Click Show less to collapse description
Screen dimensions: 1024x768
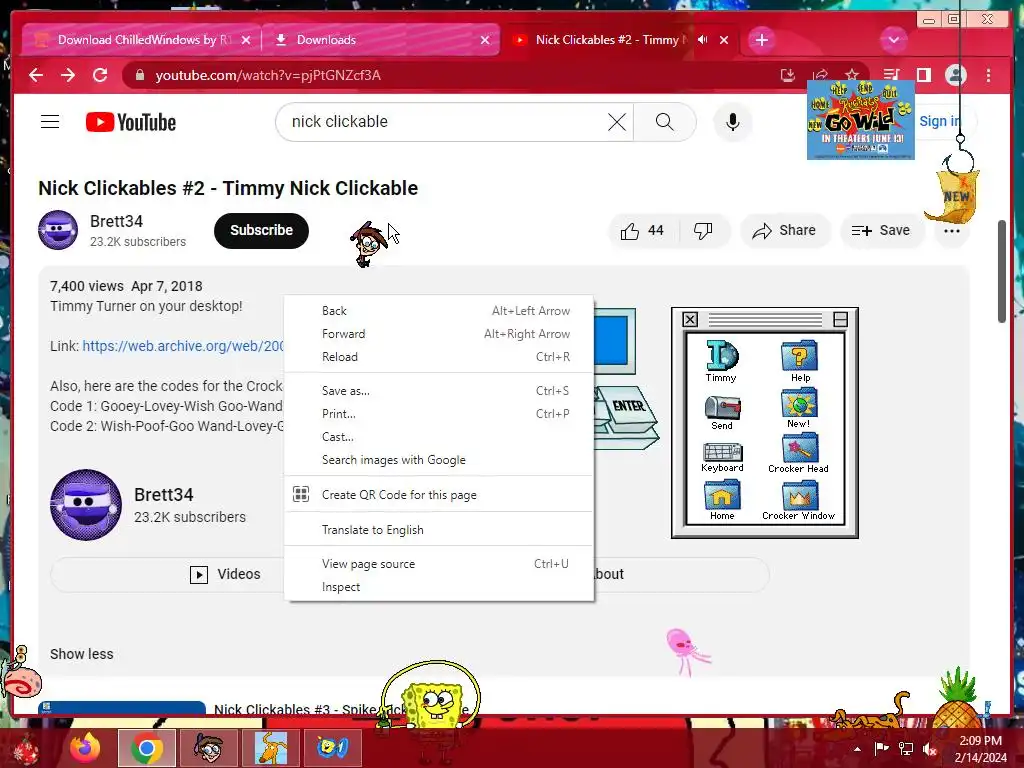pos(82,654)
